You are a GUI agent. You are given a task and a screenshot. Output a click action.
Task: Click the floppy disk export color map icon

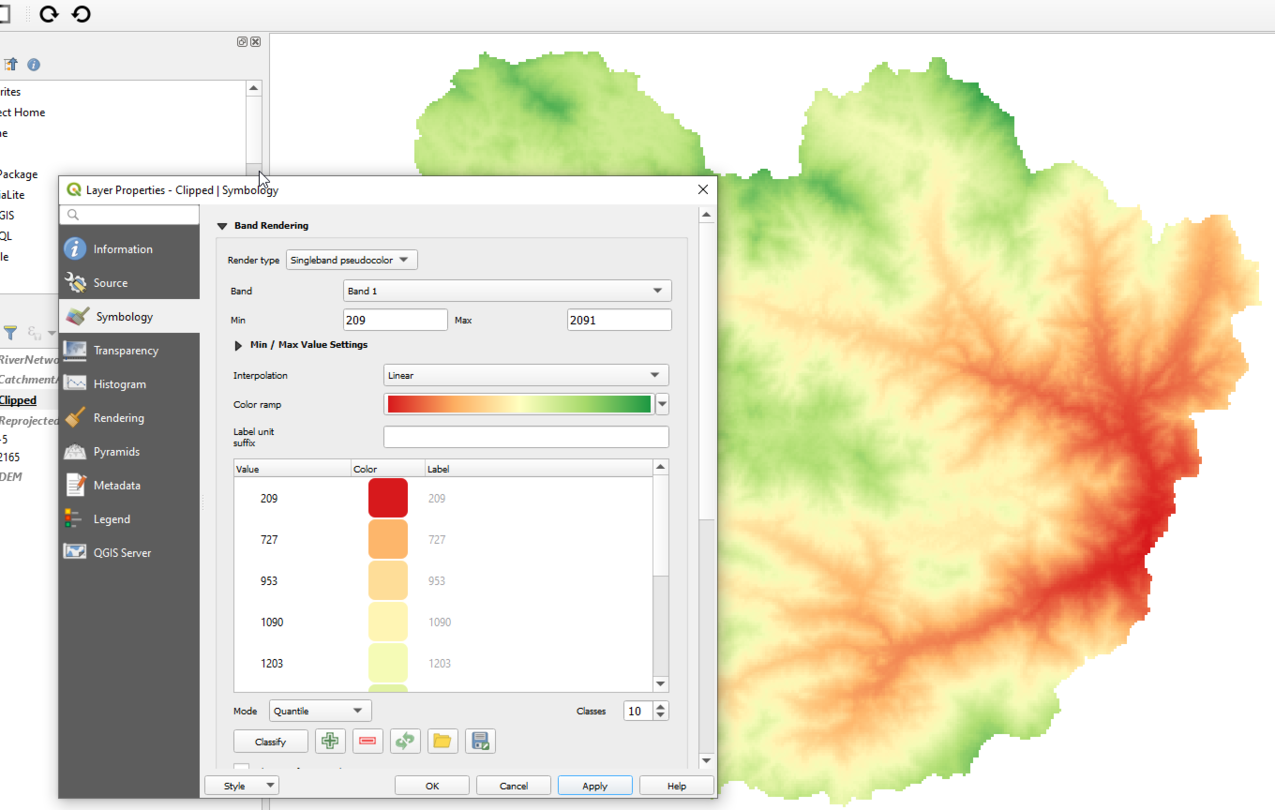[480, 741]
